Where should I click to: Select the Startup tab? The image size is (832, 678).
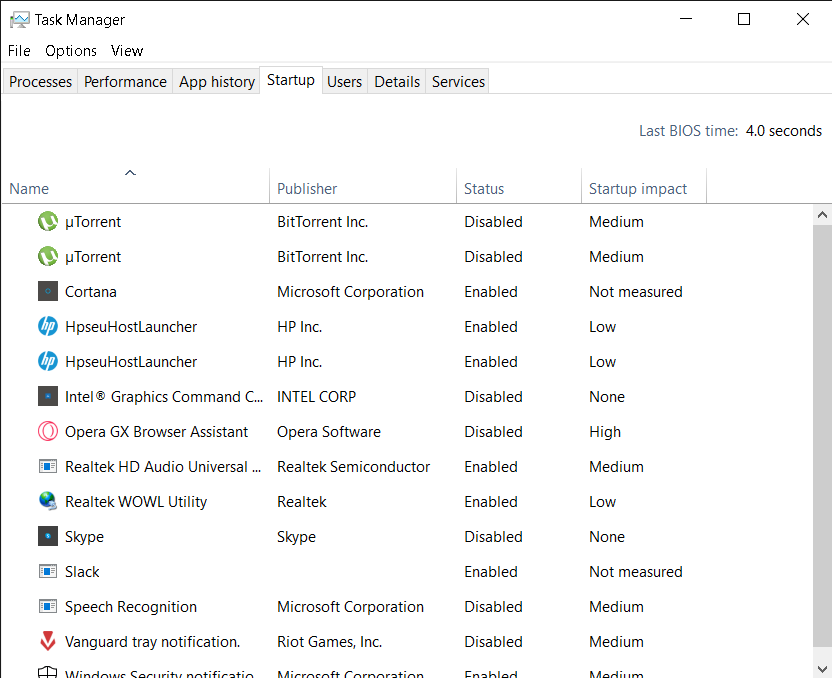(291, 80)
